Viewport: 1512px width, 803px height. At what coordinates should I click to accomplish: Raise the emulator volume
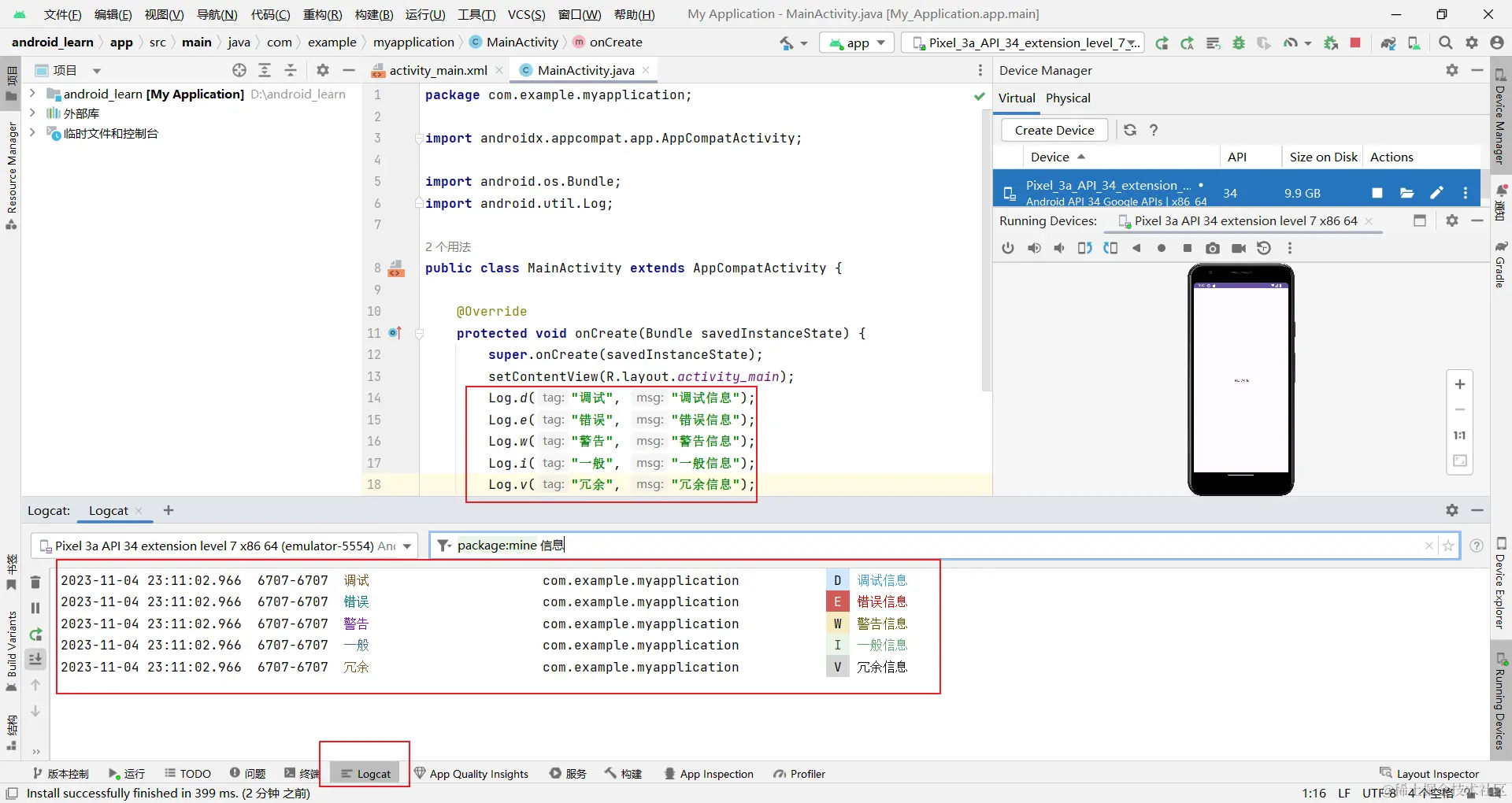click(x=1034, y=248)
